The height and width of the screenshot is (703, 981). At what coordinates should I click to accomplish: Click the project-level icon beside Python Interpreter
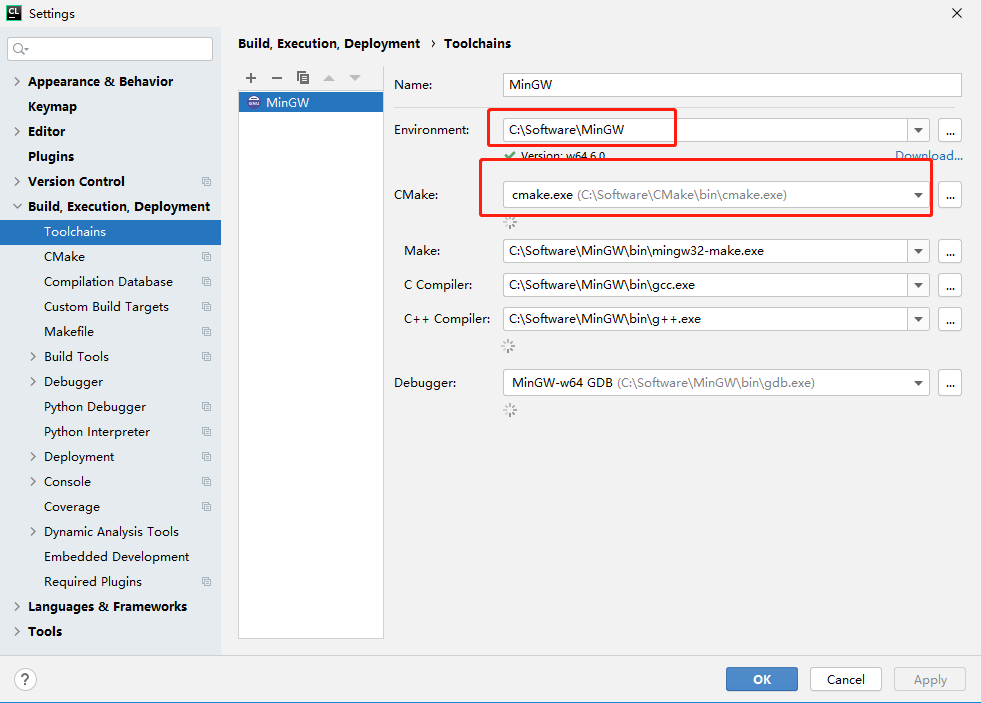coord(206,432)
